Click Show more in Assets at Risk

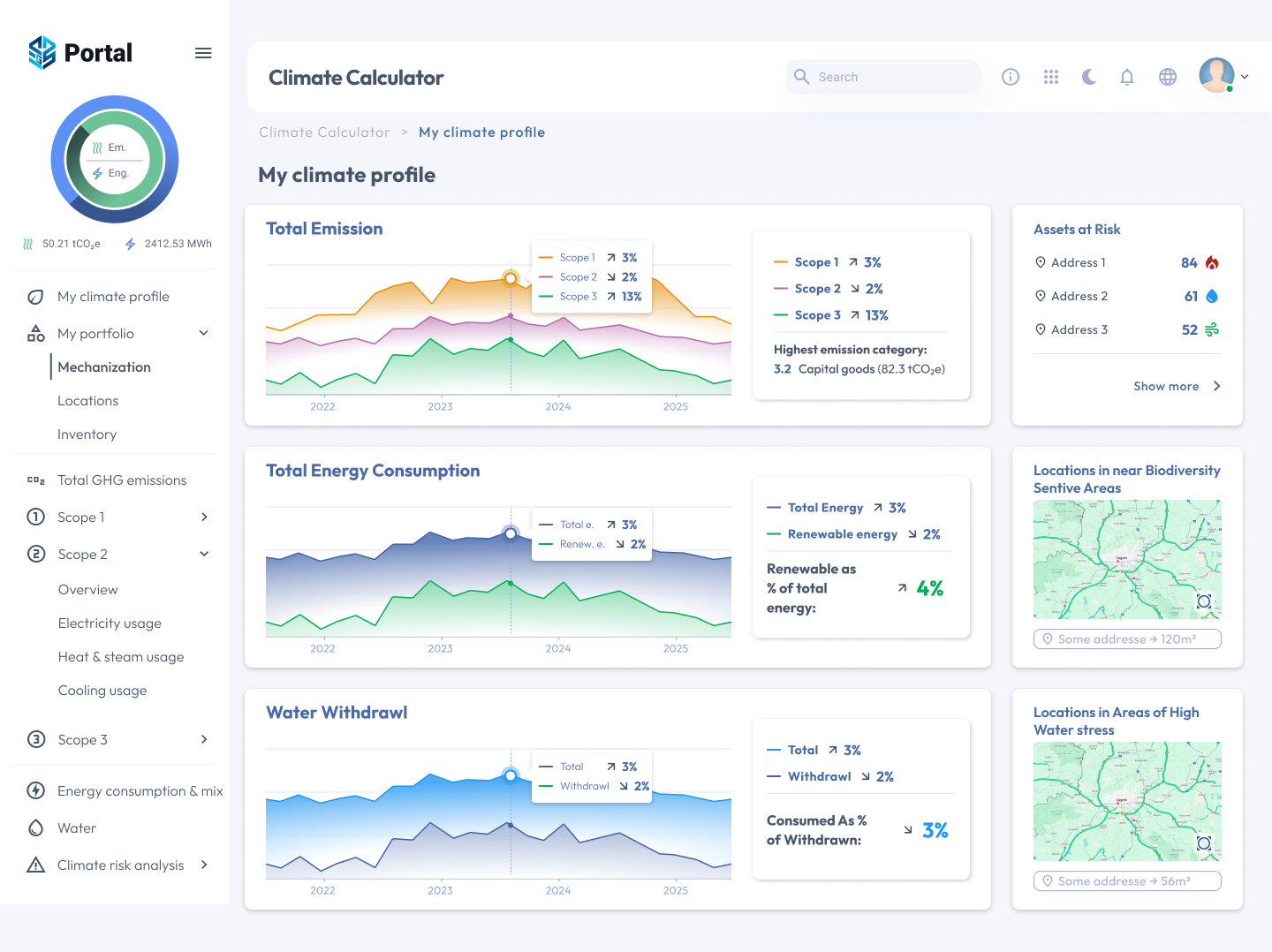point(1168,386)
